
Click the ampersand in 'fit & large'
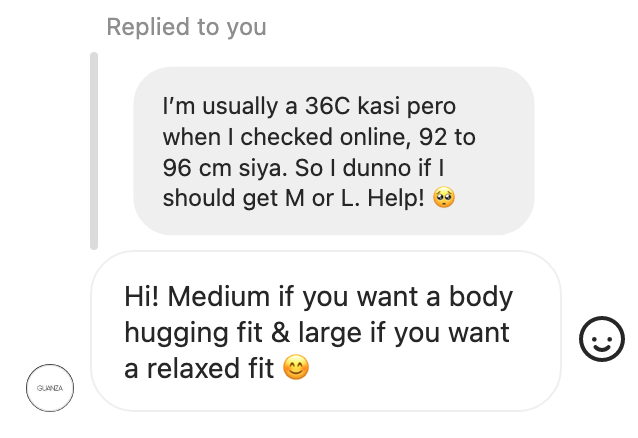click(x=281, y=332)
